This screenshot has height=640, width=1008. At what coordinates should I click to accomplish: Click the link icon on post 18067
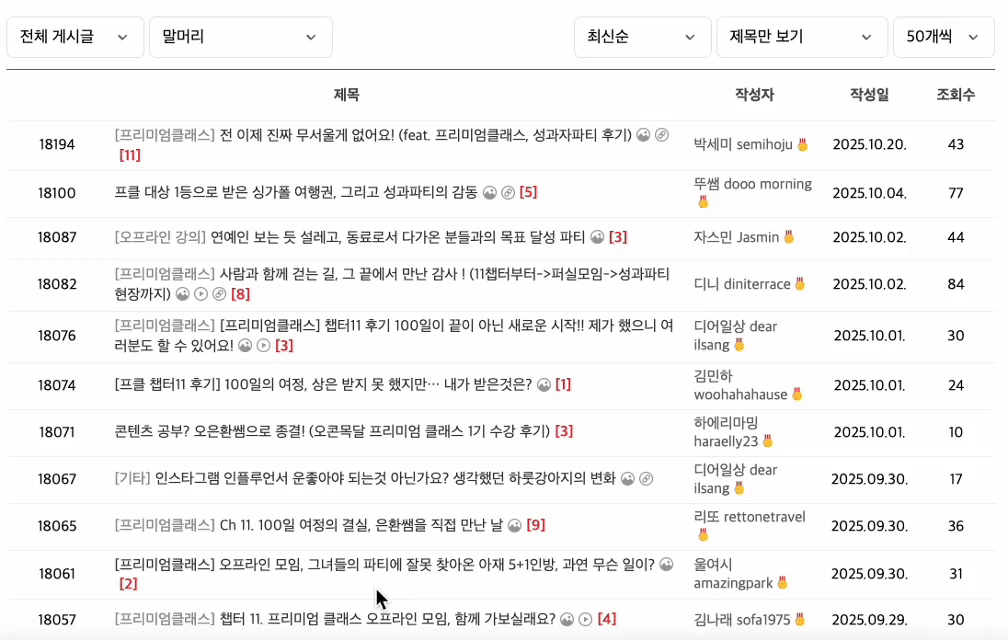(x=646, y=479)
